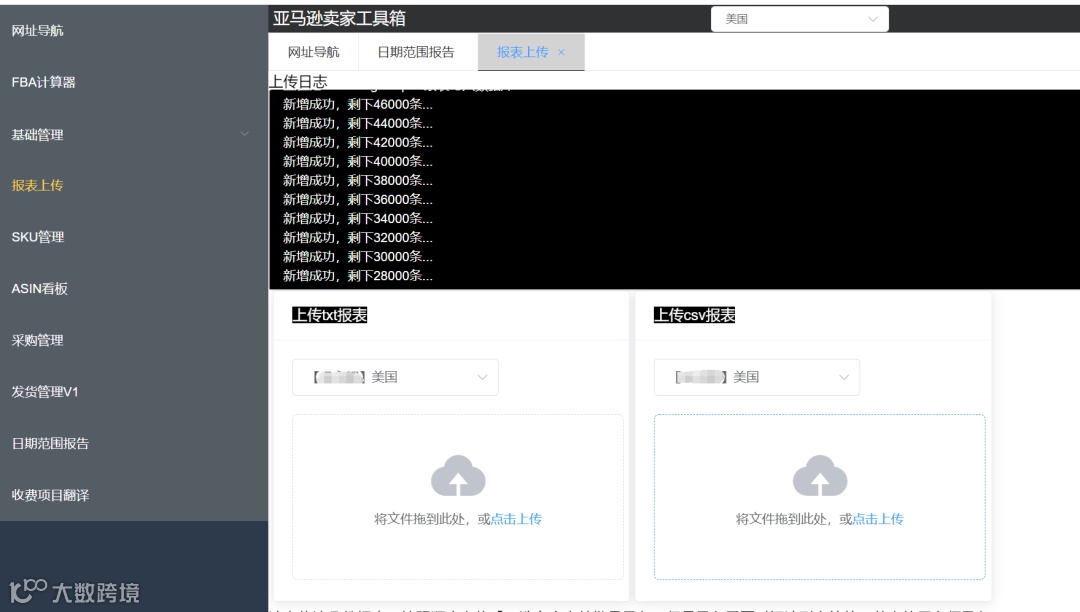
Task: Click log line 剩下42000条
Action: [357, 143]
